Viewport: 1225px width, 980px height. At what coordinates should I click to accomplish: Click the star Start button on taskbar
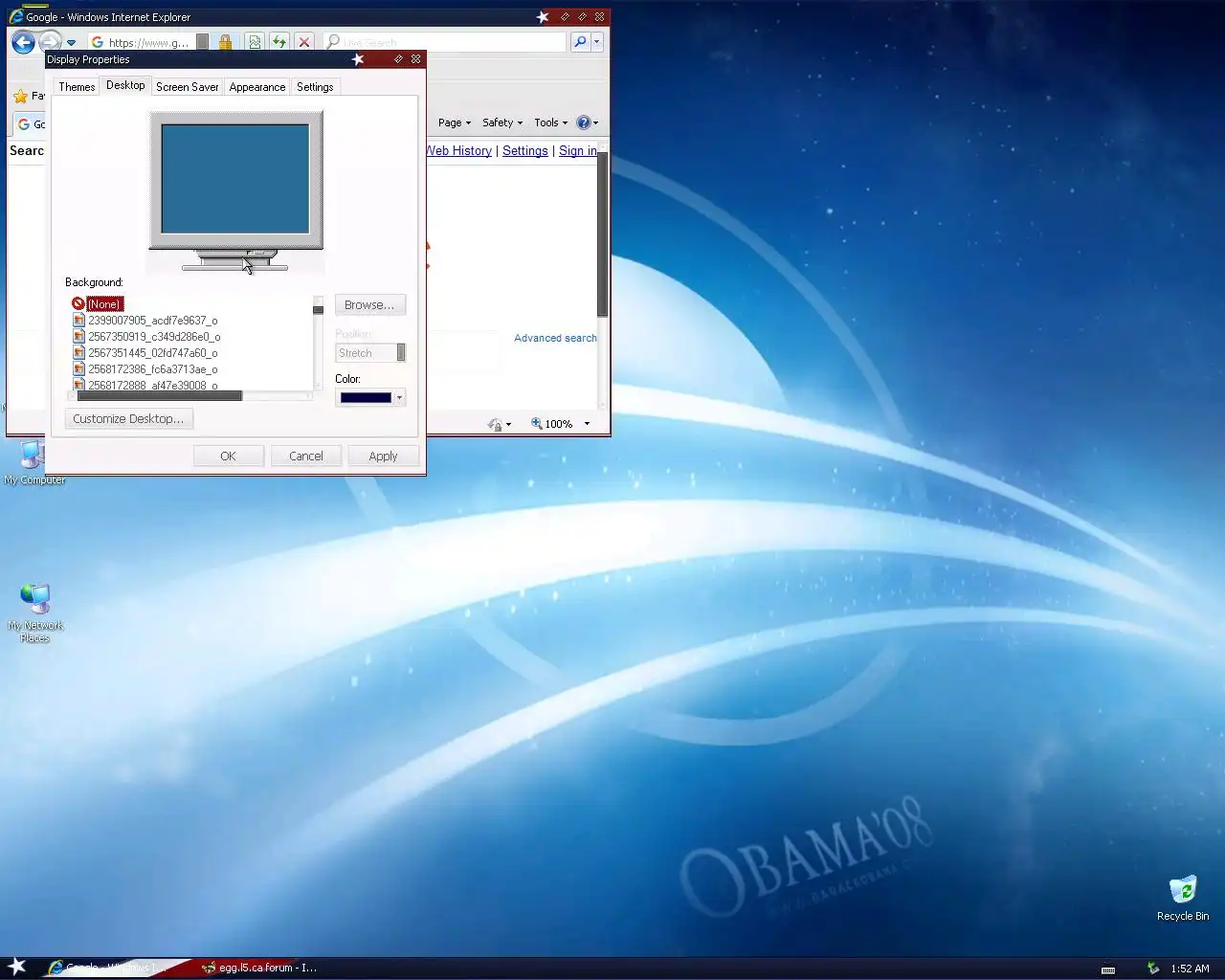coord(17,967)
